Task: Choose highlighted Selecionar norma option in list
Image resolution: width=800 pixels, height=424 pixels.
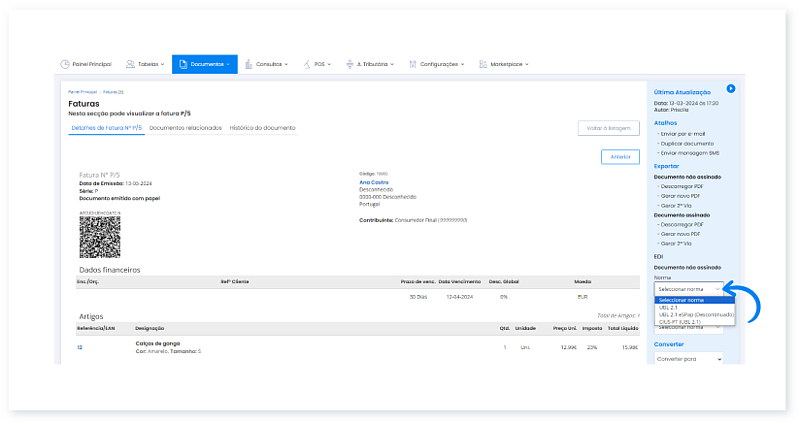Action: pyautogui.click(x=694, y=300)
